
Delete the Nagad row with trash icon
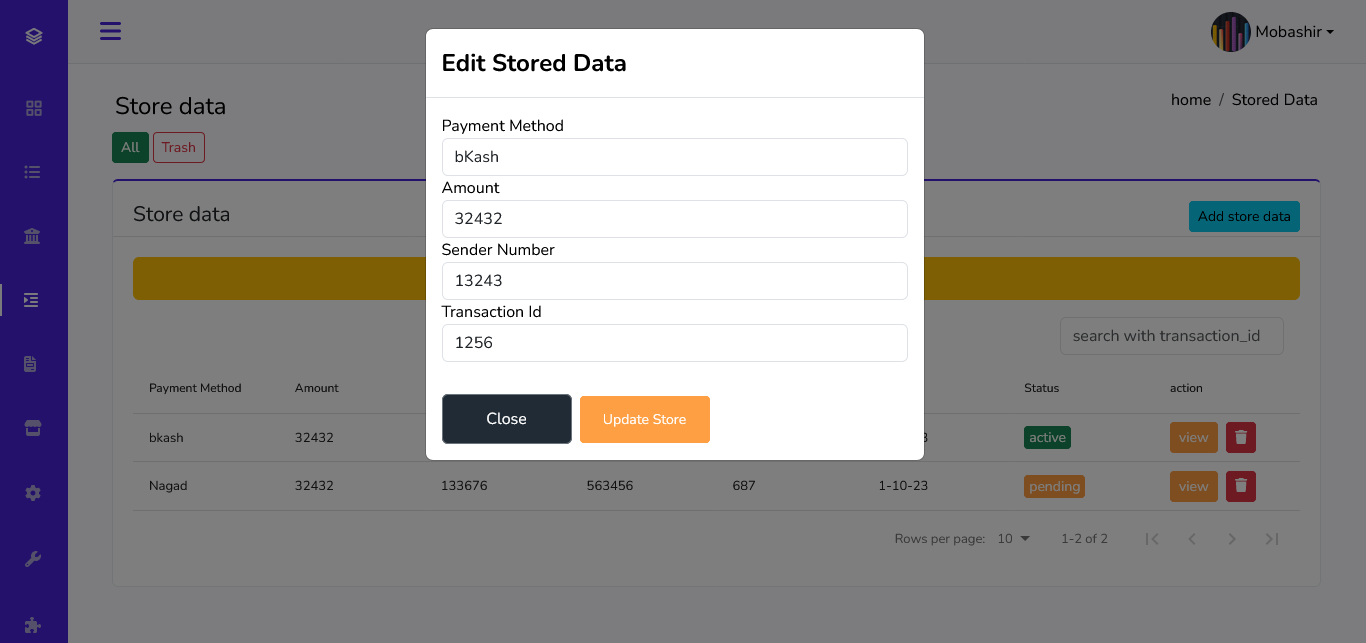tap(1240, 486)
